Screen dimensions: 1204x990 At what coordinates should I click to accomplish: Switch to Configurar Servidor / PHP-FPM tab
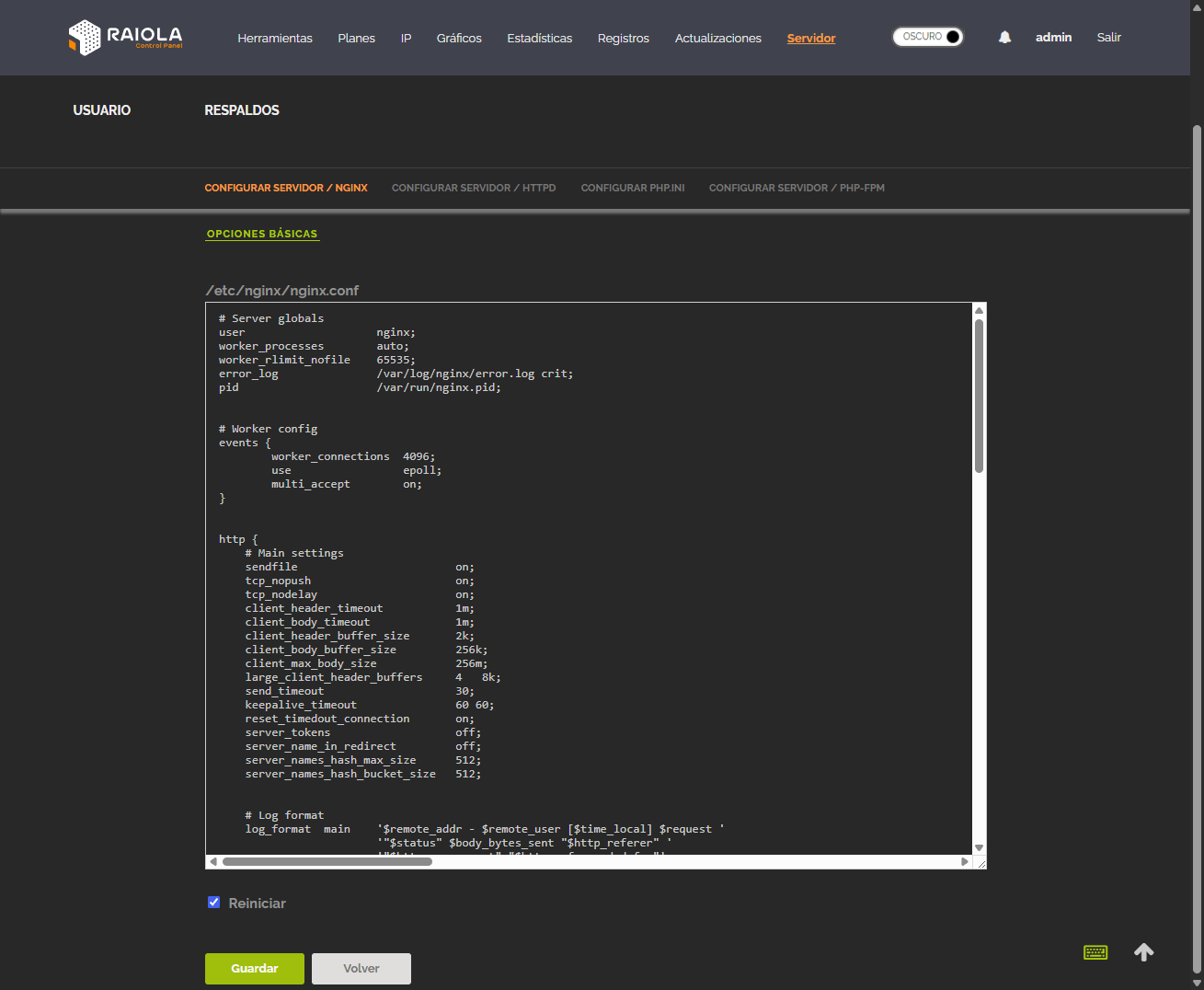pyautogui.click(x=797, y=188)
